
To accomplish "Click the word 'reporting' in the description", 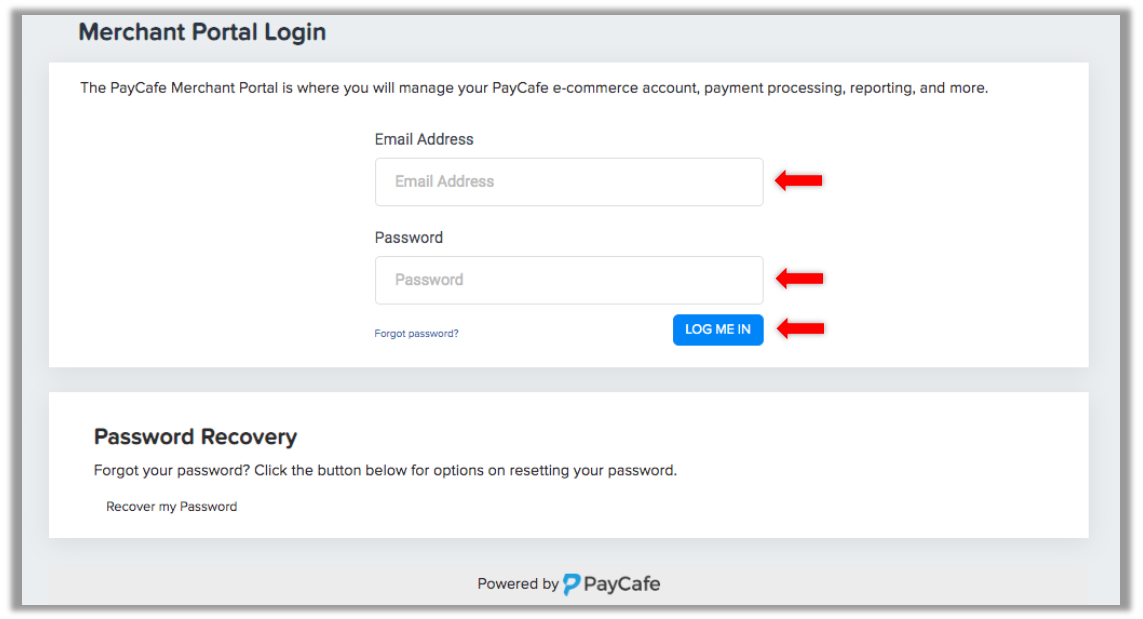I will pyautogui.click(x=881, y=88).
